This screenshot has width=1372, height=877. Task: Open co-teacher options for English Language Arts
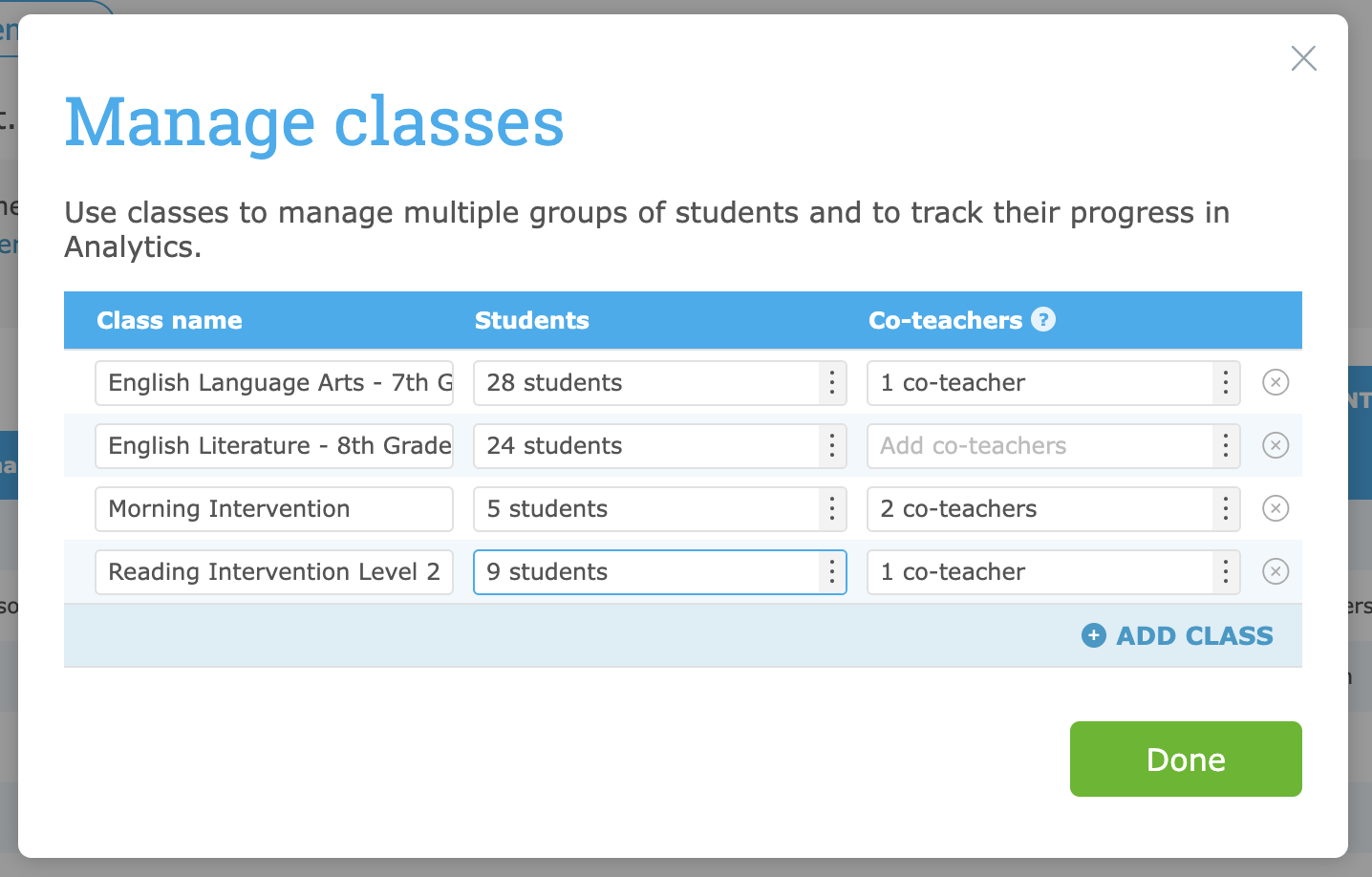pyautogui.click(x=1226, y=383)
